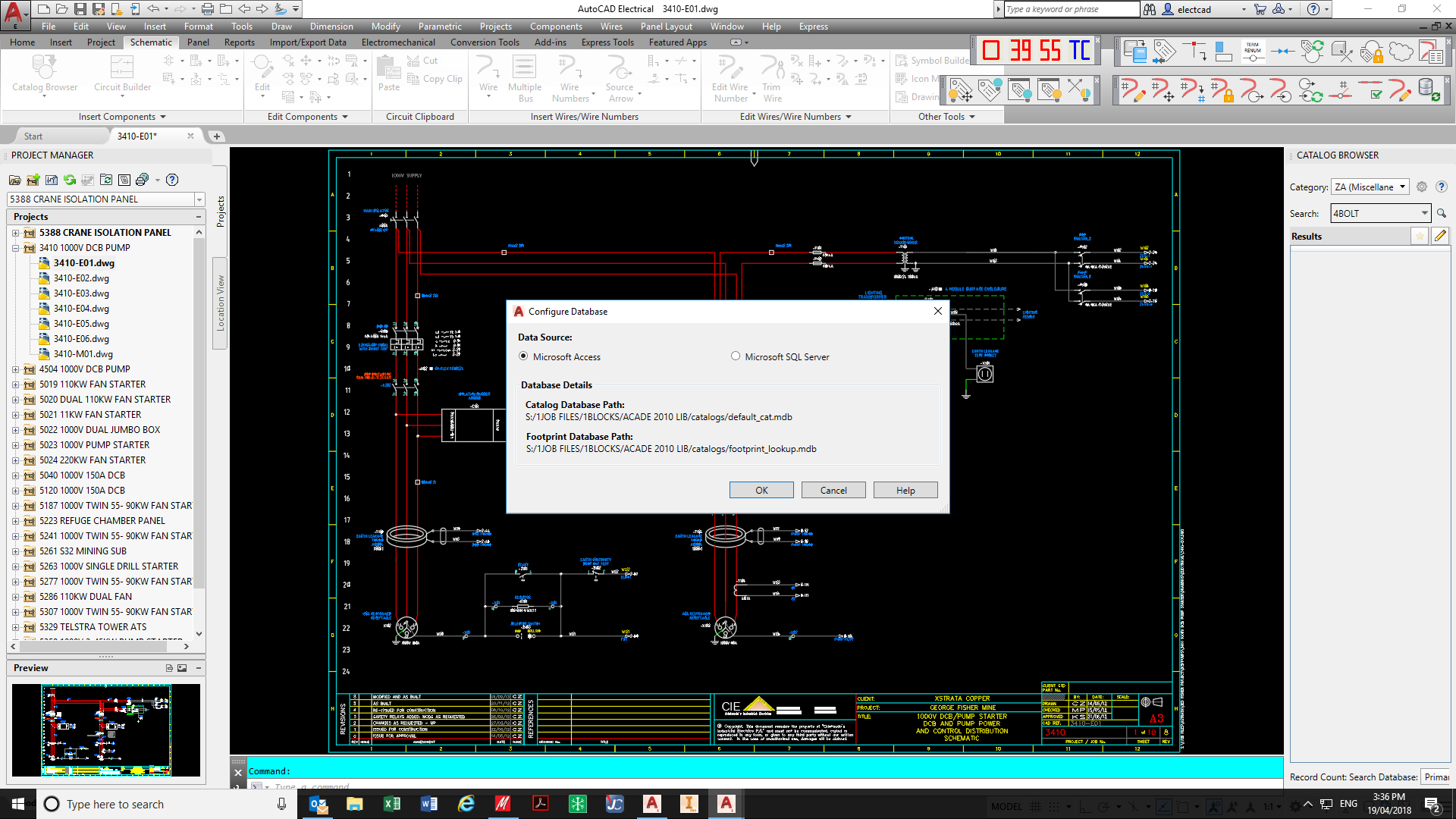1456x819 pixels.
Task: Click the catalog edit pencil icon
Action: click(x=1440, y=236)
